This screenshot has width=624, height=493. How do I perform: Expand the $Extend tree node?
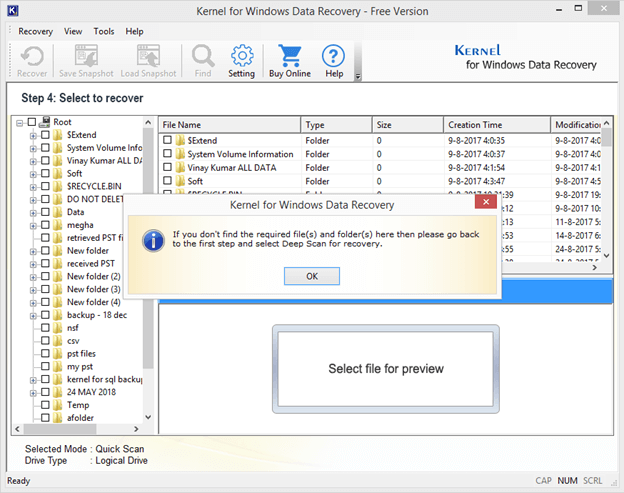click(x=33, y=136)
